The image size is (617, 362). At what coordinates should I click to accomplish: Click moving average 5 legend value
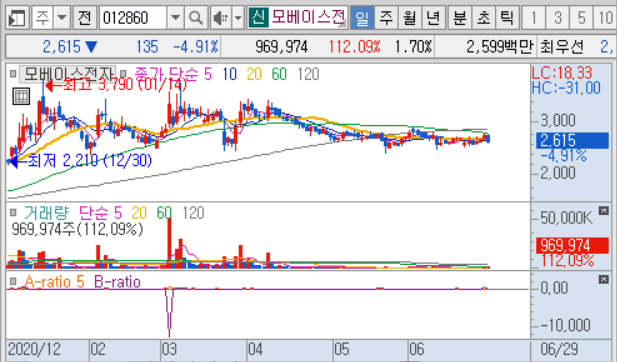[208, 74]
